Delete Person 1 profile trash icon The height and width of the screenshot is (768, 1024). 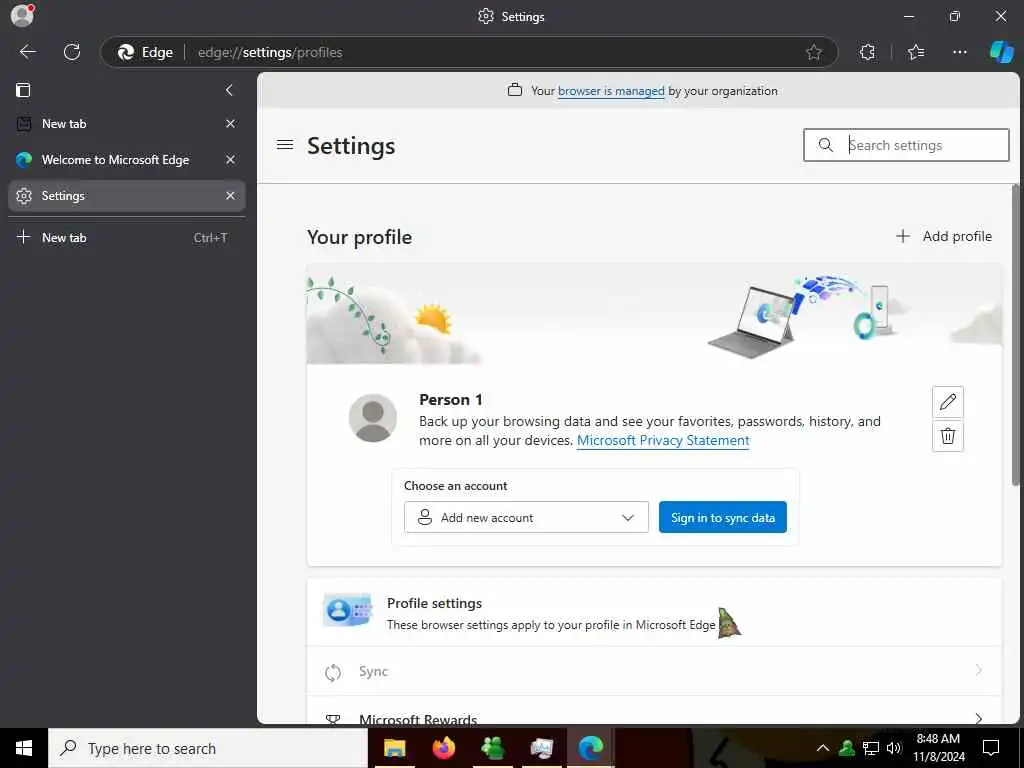click(x=948, y=436)
